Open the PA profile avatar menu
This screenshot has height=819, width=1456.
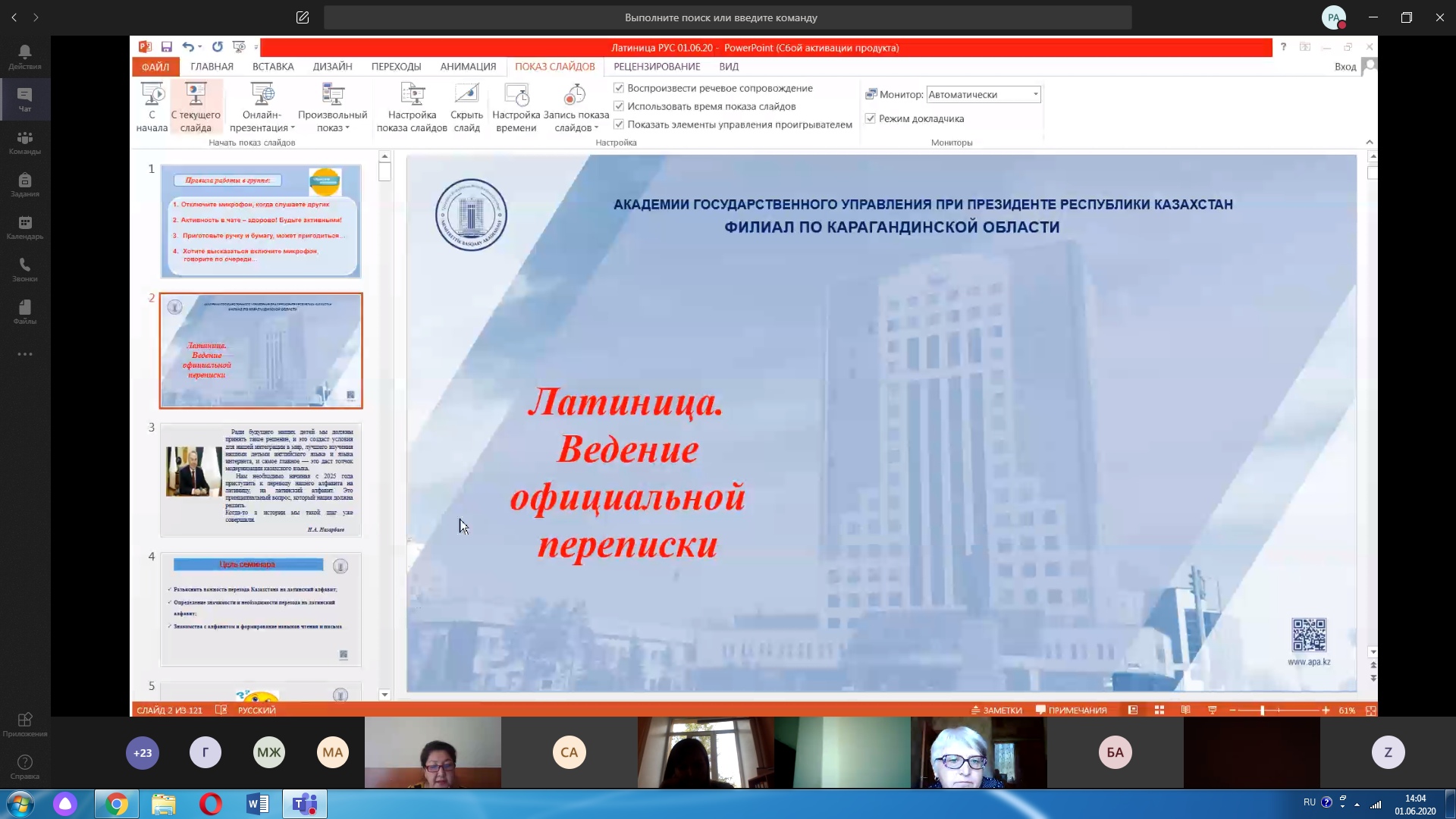[x=1334, y=17]
